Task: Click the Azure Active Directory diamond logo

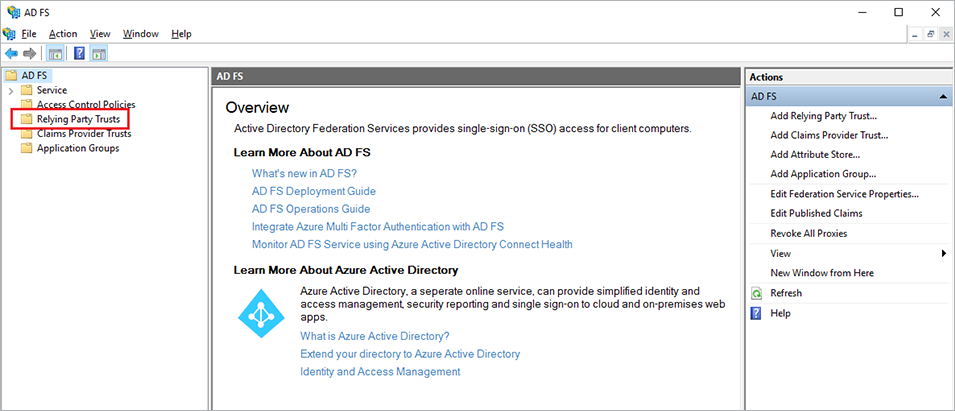Action: click(x=261, y=314)
